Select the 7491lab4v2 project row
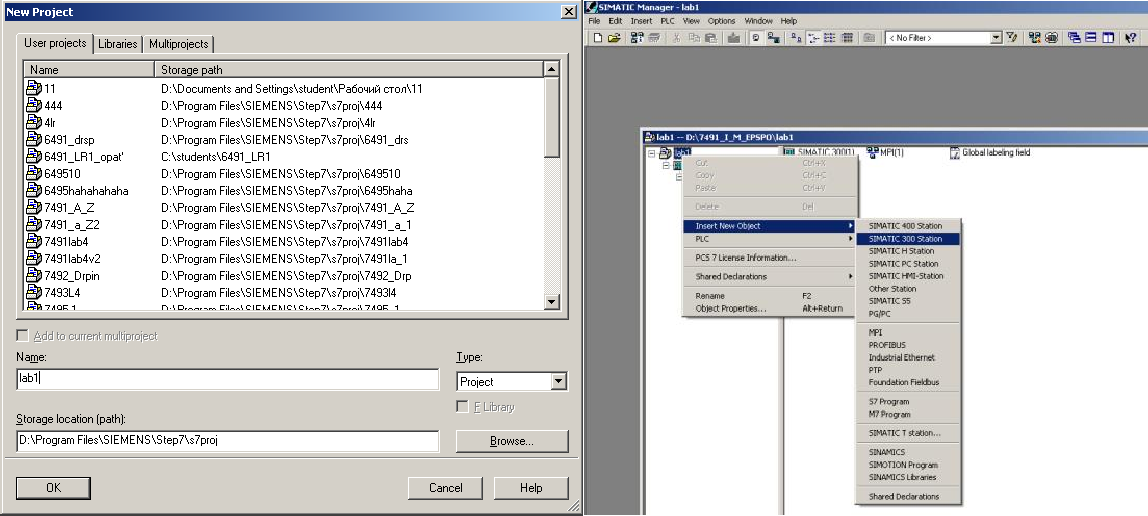1148x516 pixels. click(x=285, y=259)
